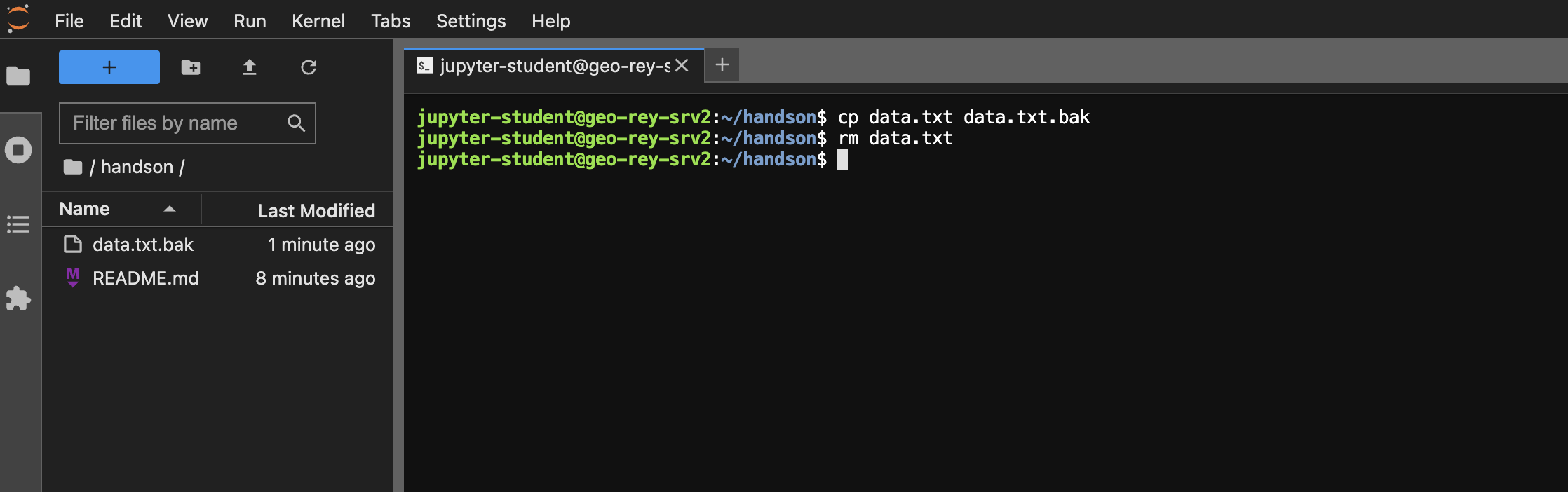This screenshot has height=492, width=1568.
Task: Open the Settings menu
Action: coord(471,21)
